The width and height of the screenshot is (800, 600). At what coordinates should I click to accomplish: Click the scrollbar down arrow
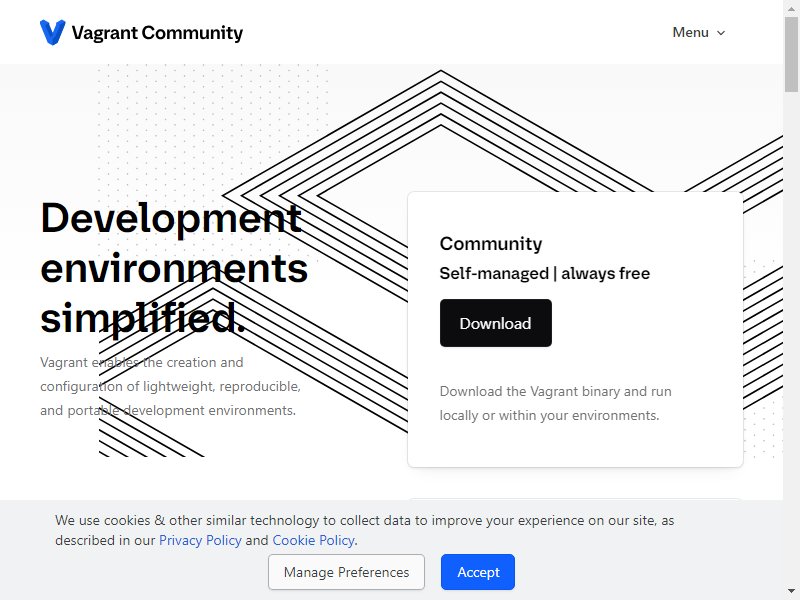point(792,593)
